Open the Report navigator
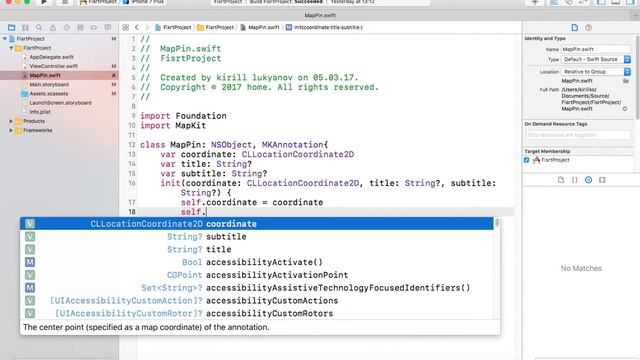Image resolution: width=640 pixels, height=360 pixels. pyautogui.click(x=108, y=27)
